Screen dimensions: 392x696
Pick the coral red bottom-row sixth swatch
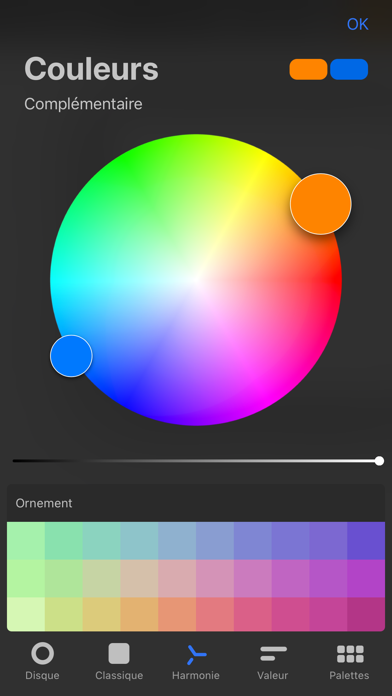(215, 614)
